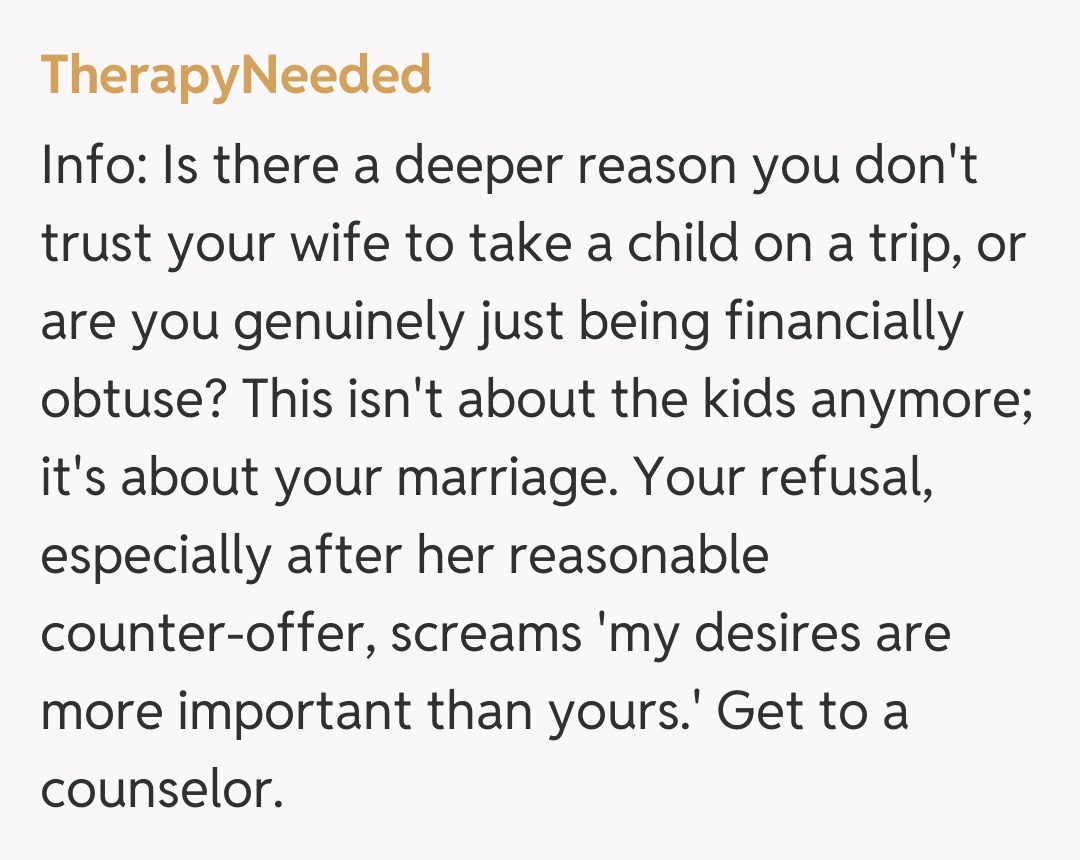Click the word "obtuse?" in the comment

[x=135, y=401]
